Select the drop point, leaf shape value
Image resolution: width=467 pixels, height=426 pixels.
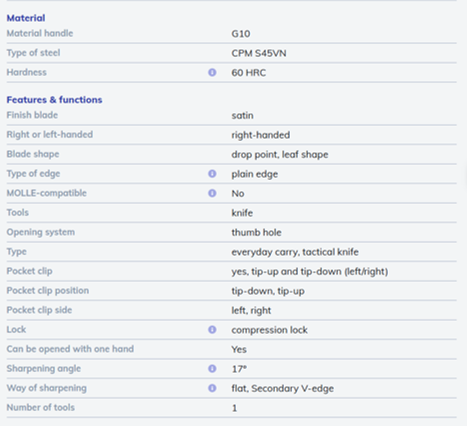(280, 155)
